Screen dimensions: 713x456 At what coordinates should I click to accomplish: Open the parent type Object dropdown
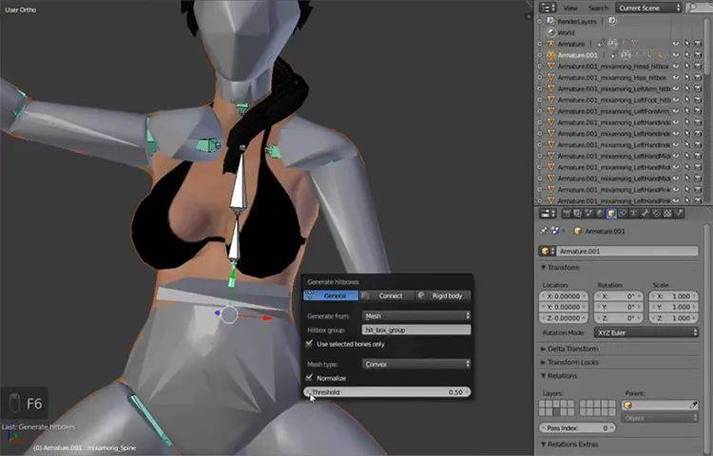click(659, 418)
